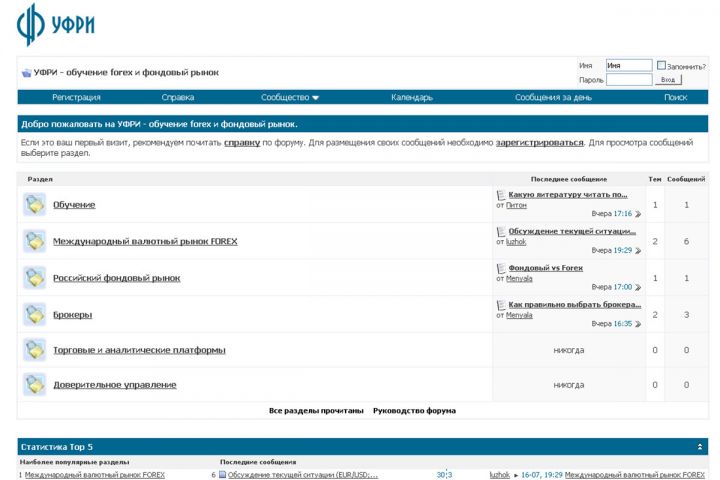Go to last post arrow at 16:35
This screenshot has height=480, width=720.
point(638,324)
